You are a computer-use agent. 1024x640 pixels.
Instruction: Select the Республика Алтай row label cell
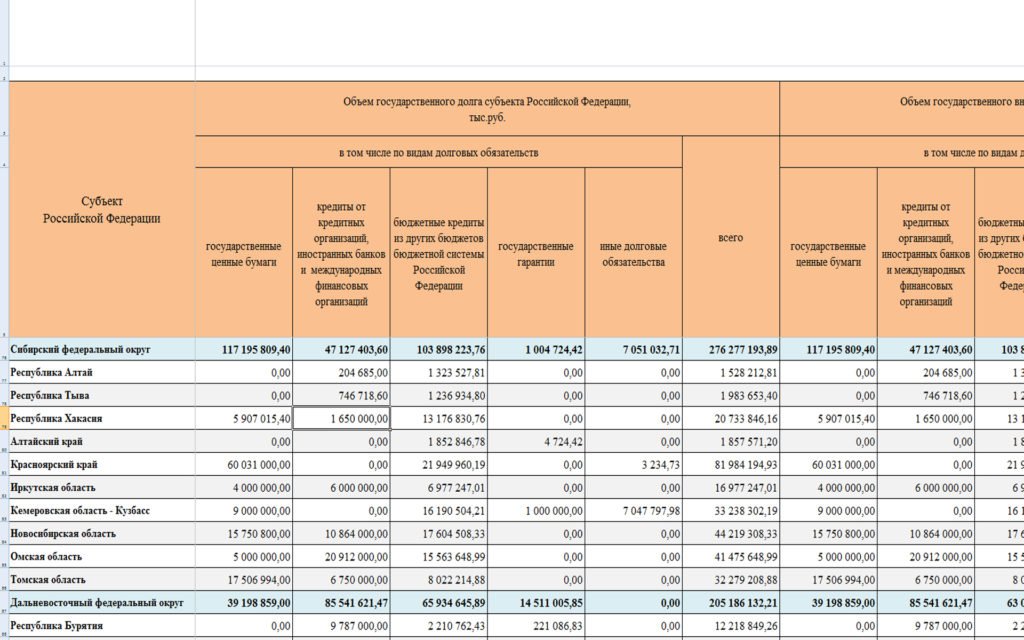tap(102, 372)
